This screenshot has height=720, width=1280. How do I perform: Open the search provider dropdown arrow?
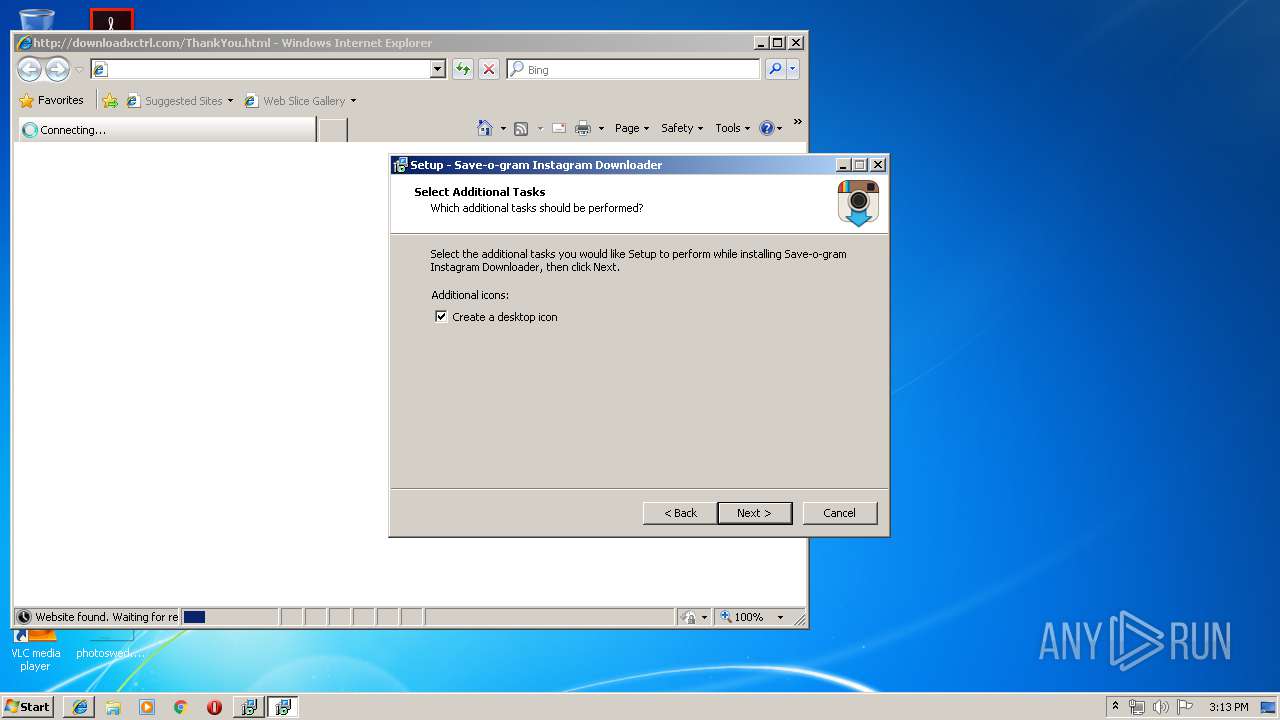click(x=793, y=69)
